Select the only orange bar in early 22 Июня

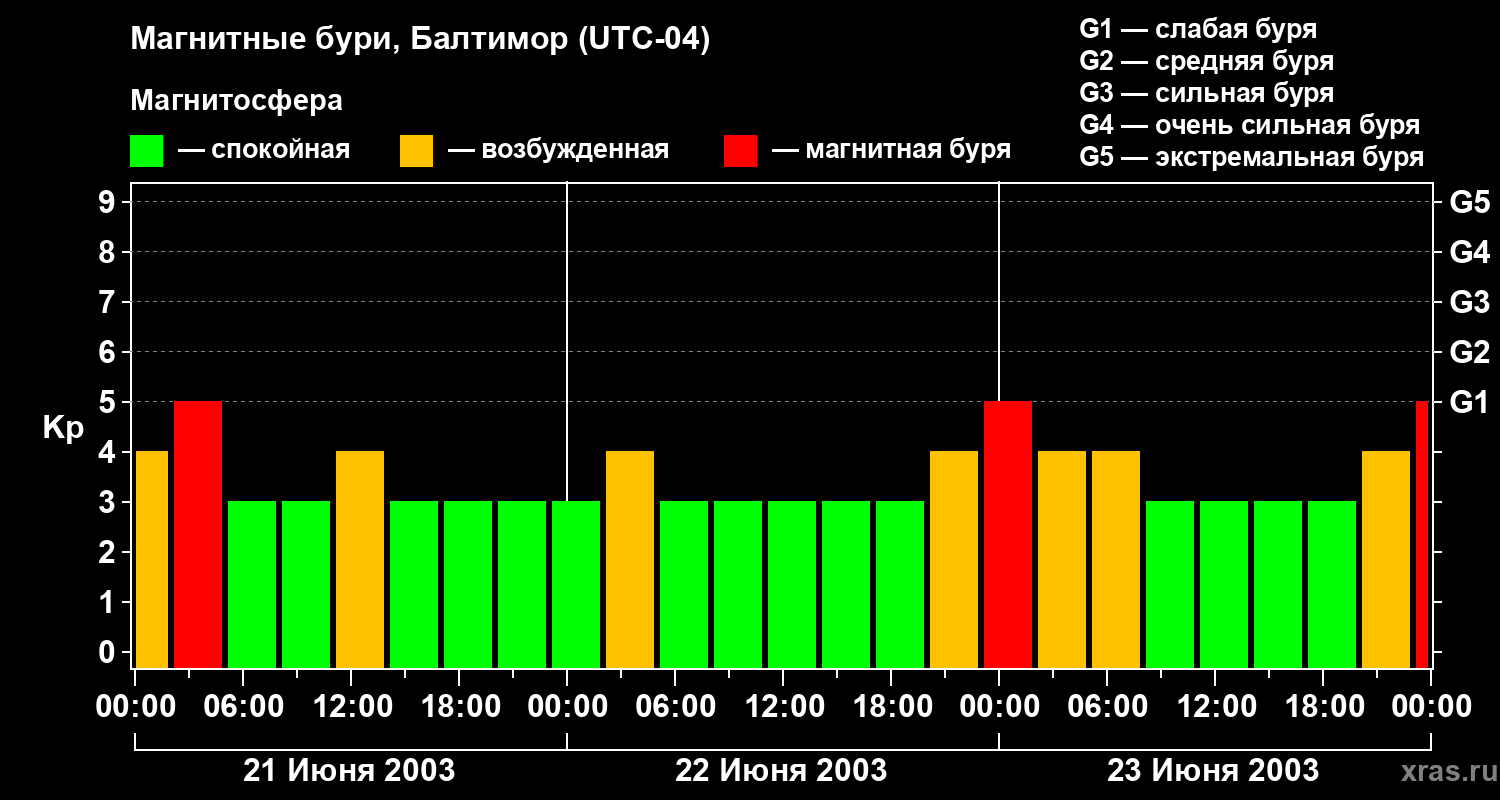point(630,559)
